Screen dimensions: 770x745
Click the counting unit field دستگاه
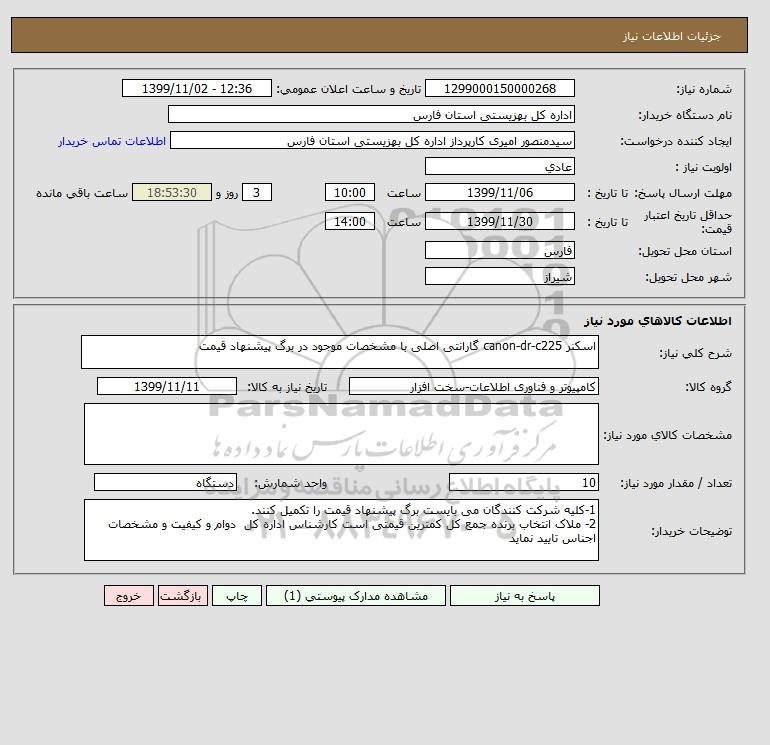click(x=165, y=482)
